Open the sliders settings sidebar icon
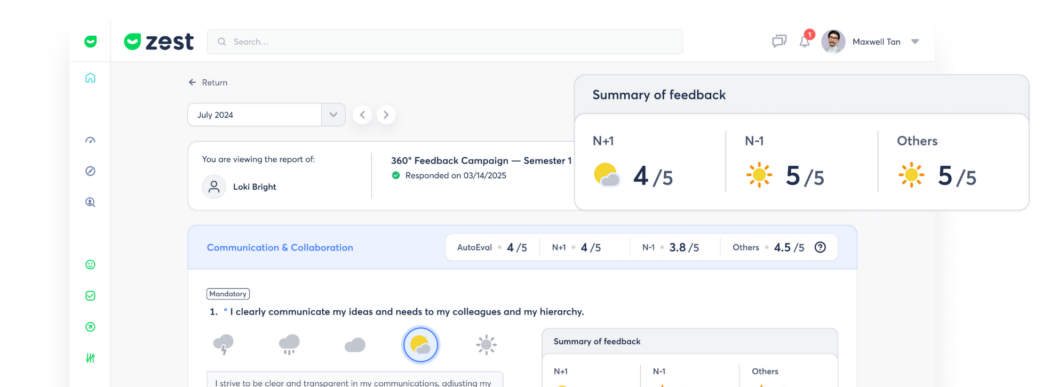 [x=90, y=358]
